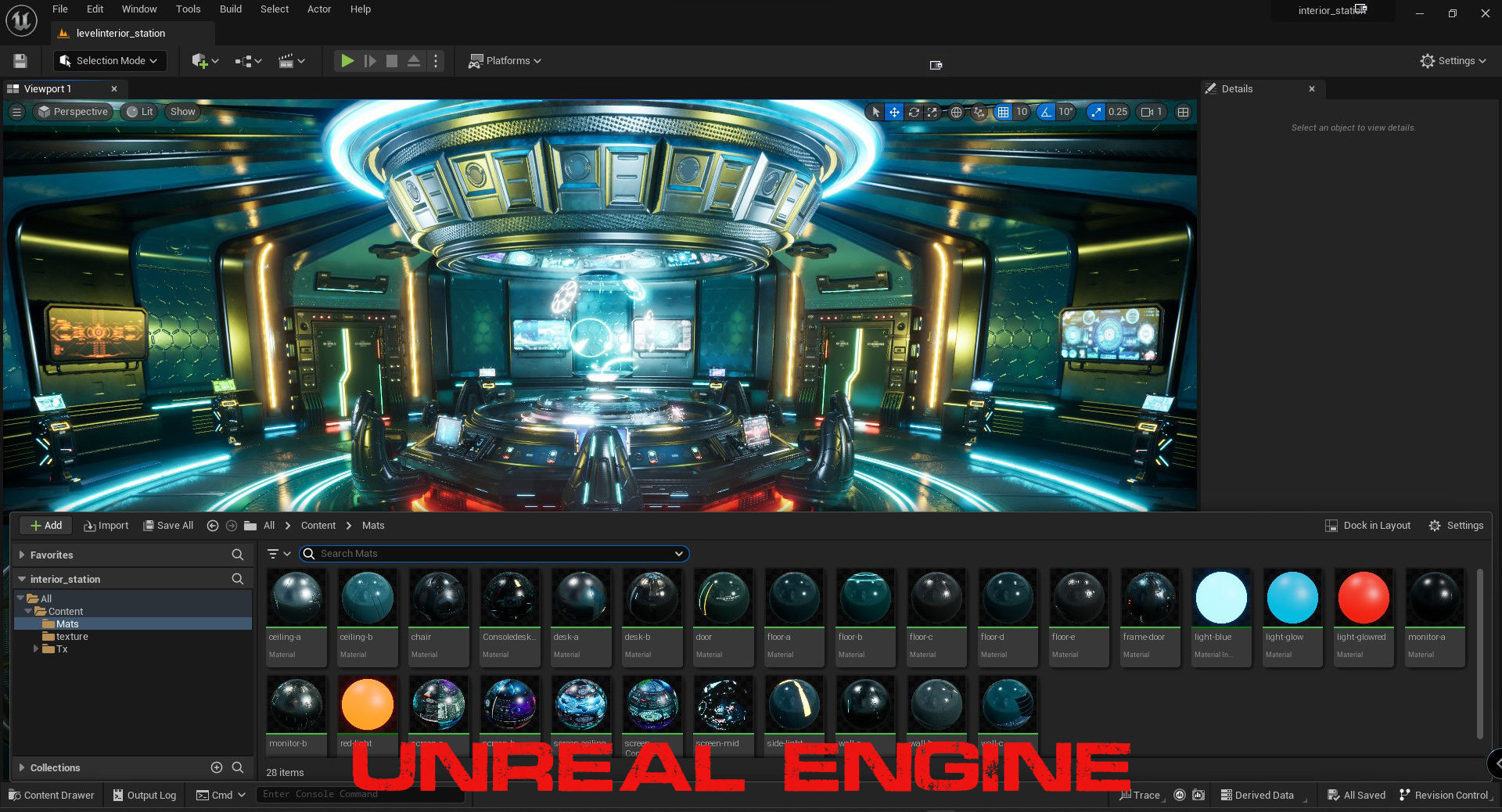Open grid snap size 10 dropdown

pos(1022,112)
